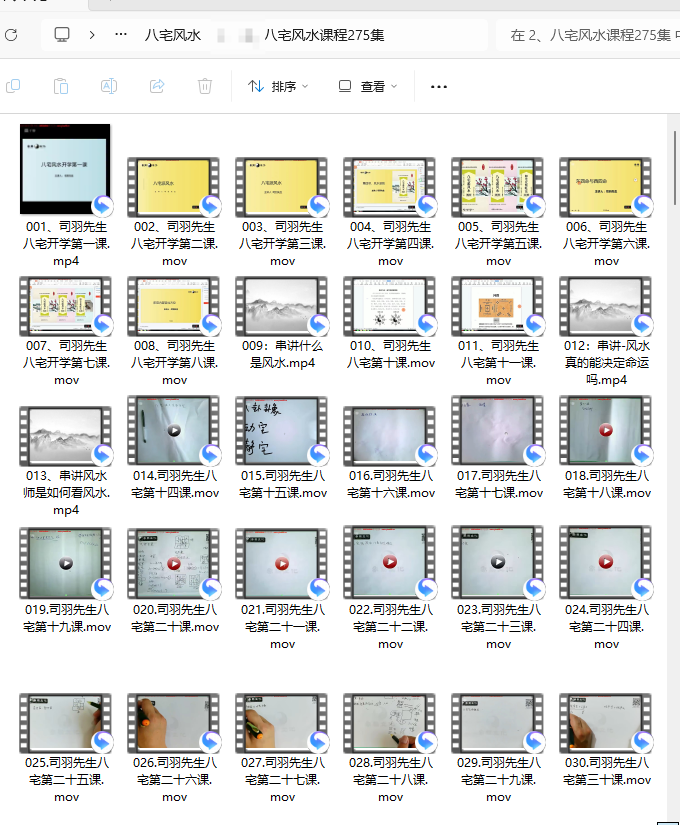Click the Share toolbar icon
The height and width of the screenshot is (825, 680).
point(157,86)
